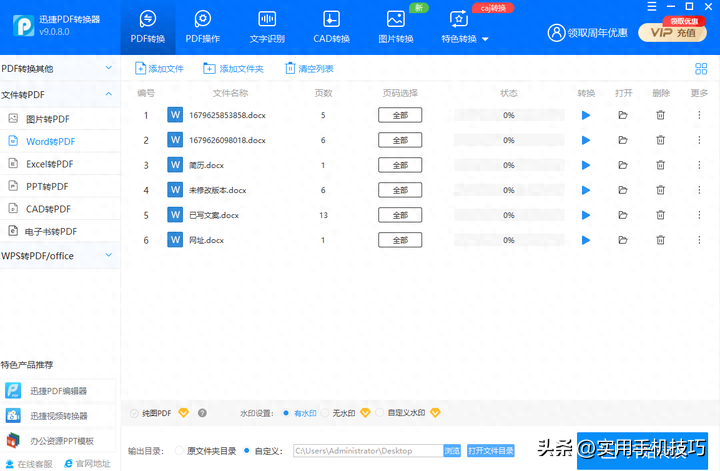This screenshot has width=720, height=471.
Task: Click 清空列表 to clear the list
Action: point(309,69)
